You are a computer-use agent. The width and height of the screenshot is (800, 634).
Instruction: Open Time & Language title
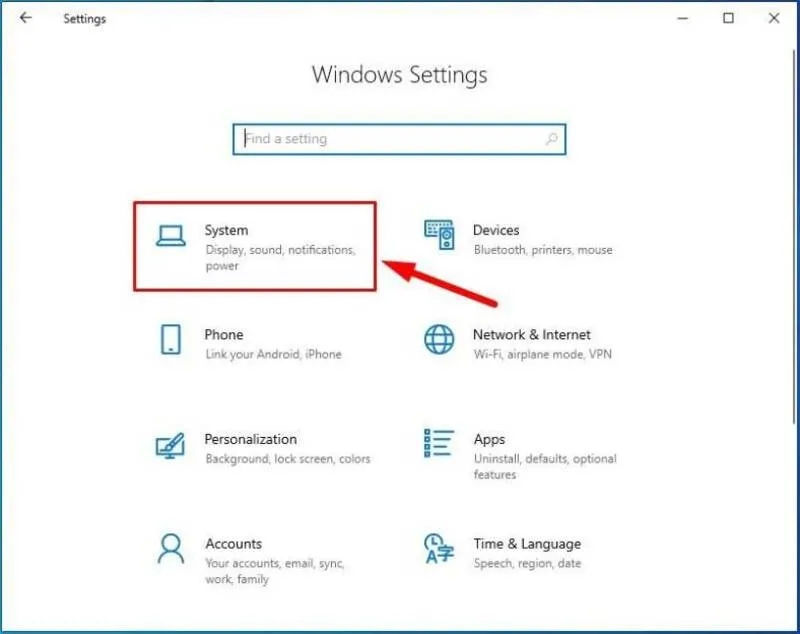coord(527,544)
